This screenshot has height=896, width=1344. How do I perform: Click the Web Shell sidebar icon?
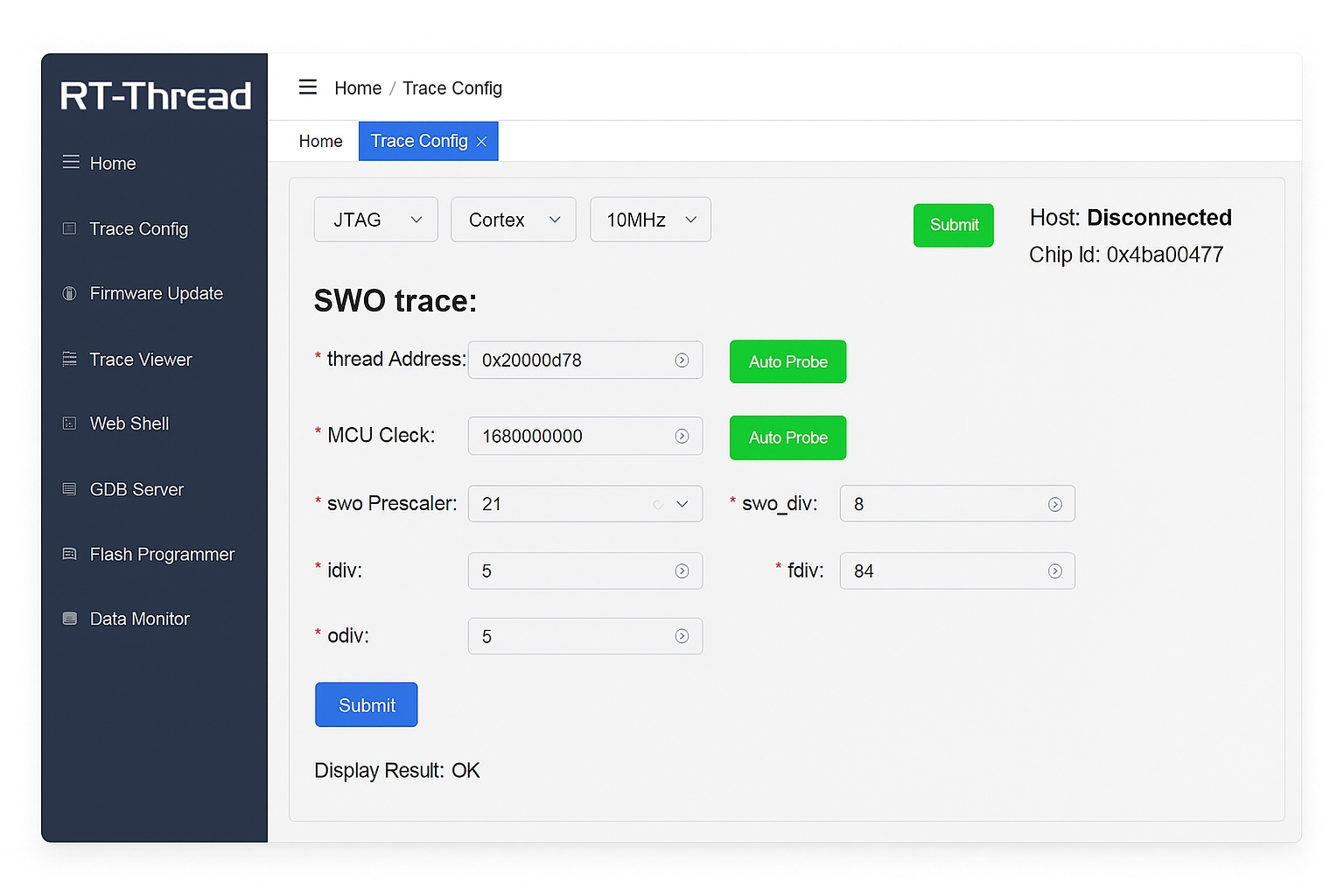[x=70, y=423]
